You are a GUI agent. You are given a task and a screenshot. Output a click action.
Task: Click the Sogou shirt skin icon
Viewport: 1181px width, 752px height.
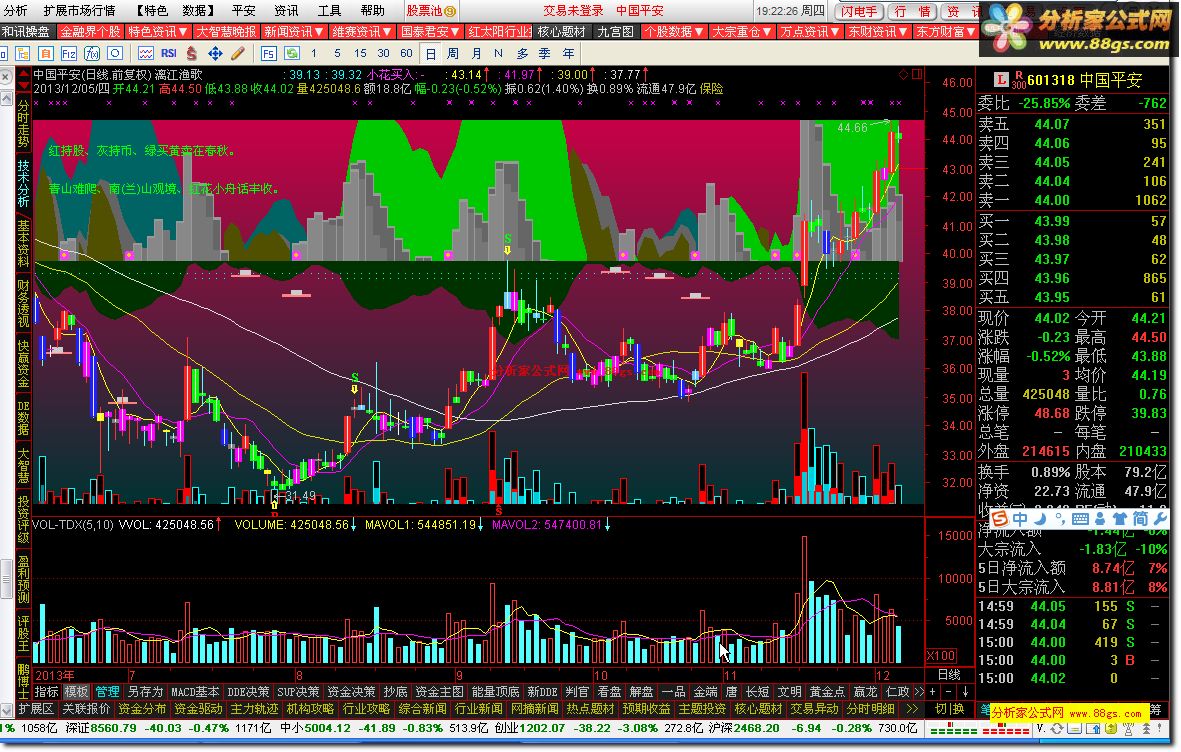(x=1119, y=518)
